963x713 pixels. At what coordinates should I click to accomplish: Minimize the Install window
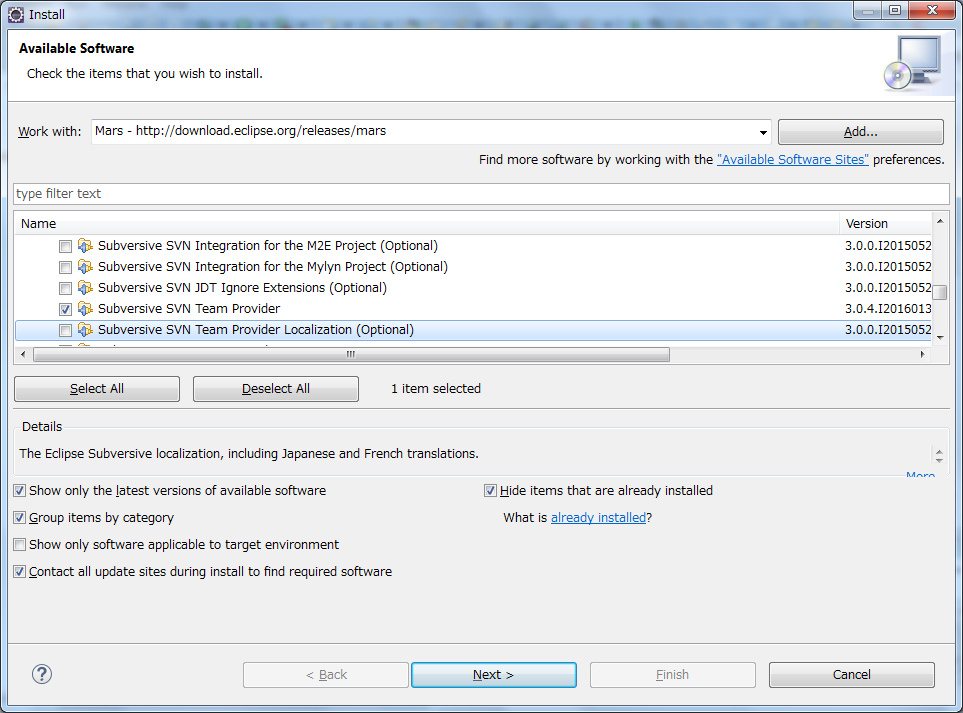(x=868, y=11)
